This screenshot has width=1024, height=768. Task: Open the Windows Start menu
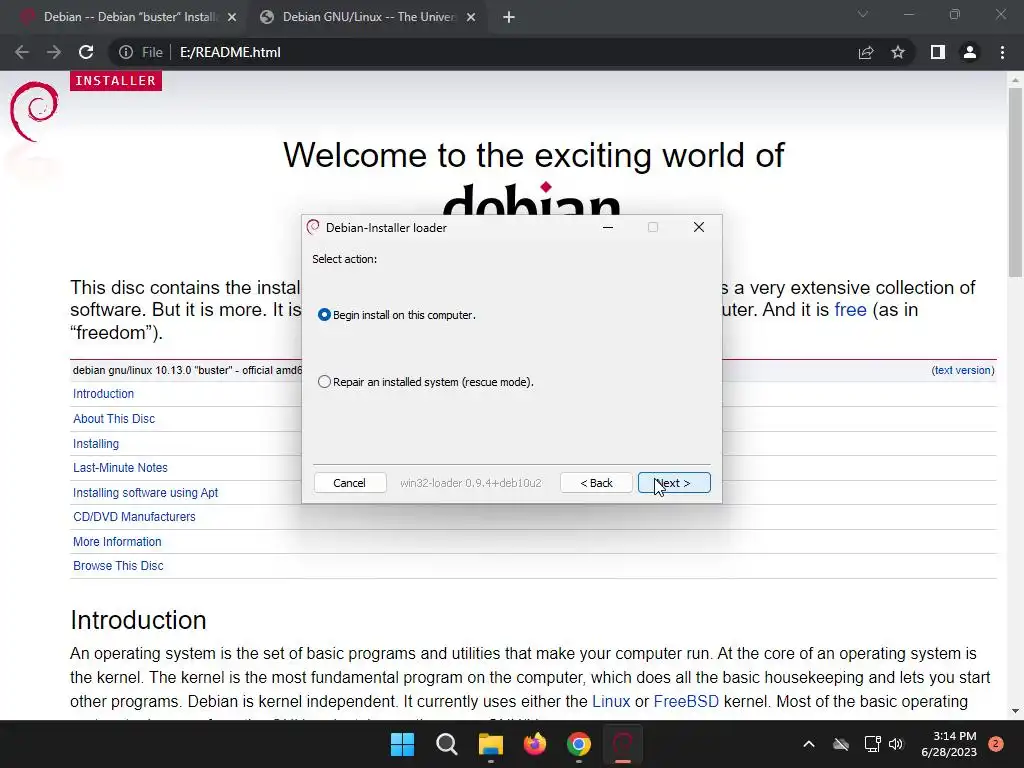click(x=402, y=744)
